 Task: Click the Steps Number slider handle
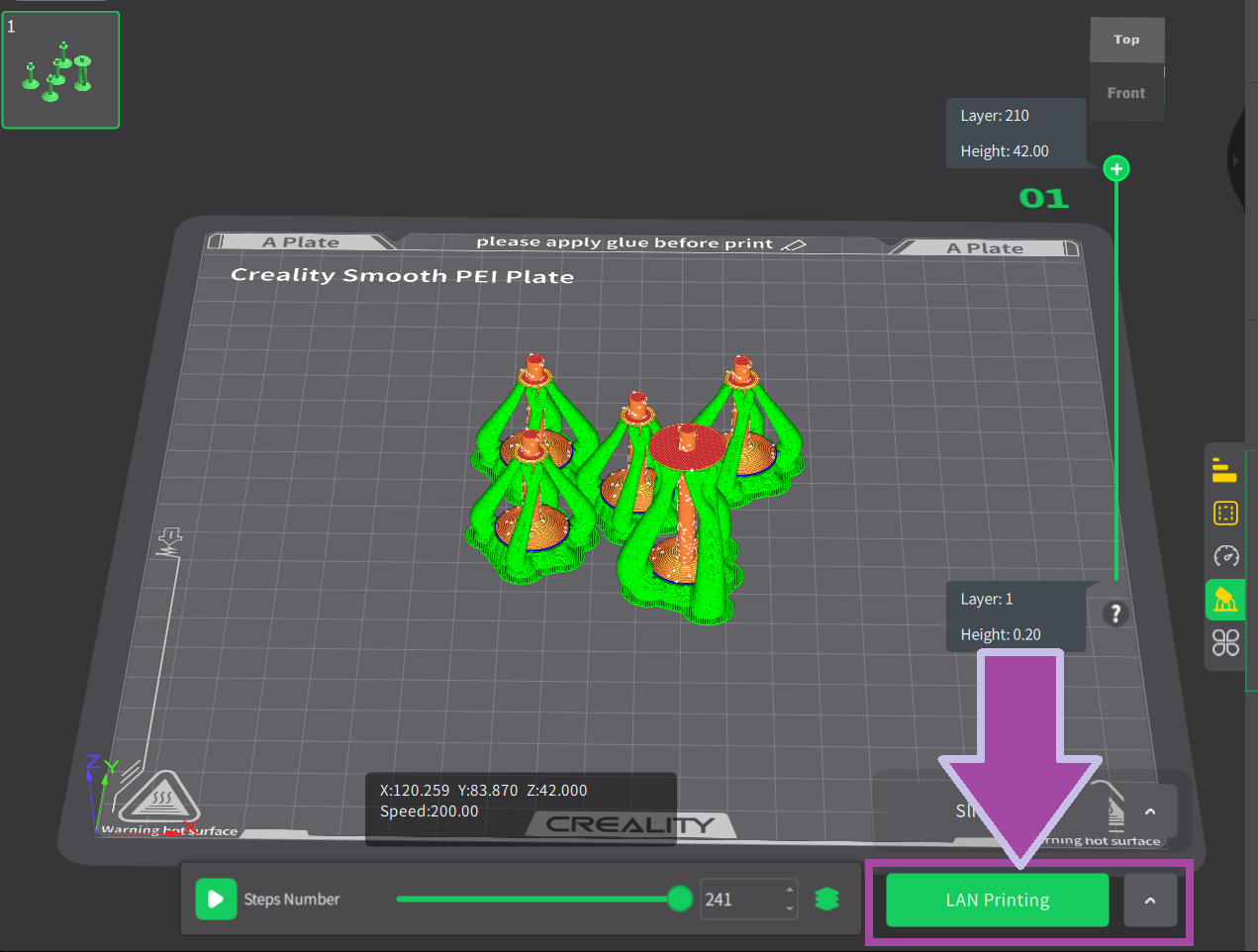tap(679, 899)
